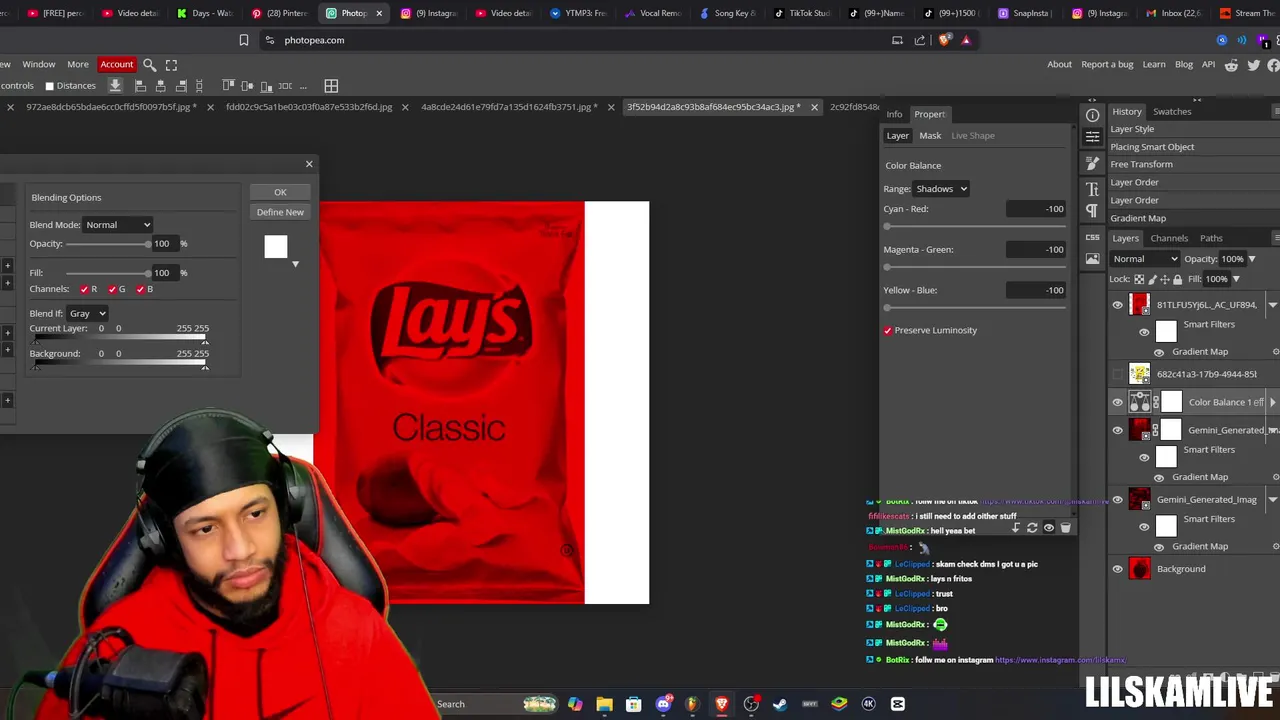The width and height of the screenshot is (1280, 720).
Task: Open the More menu
Action: click(78, 65)
